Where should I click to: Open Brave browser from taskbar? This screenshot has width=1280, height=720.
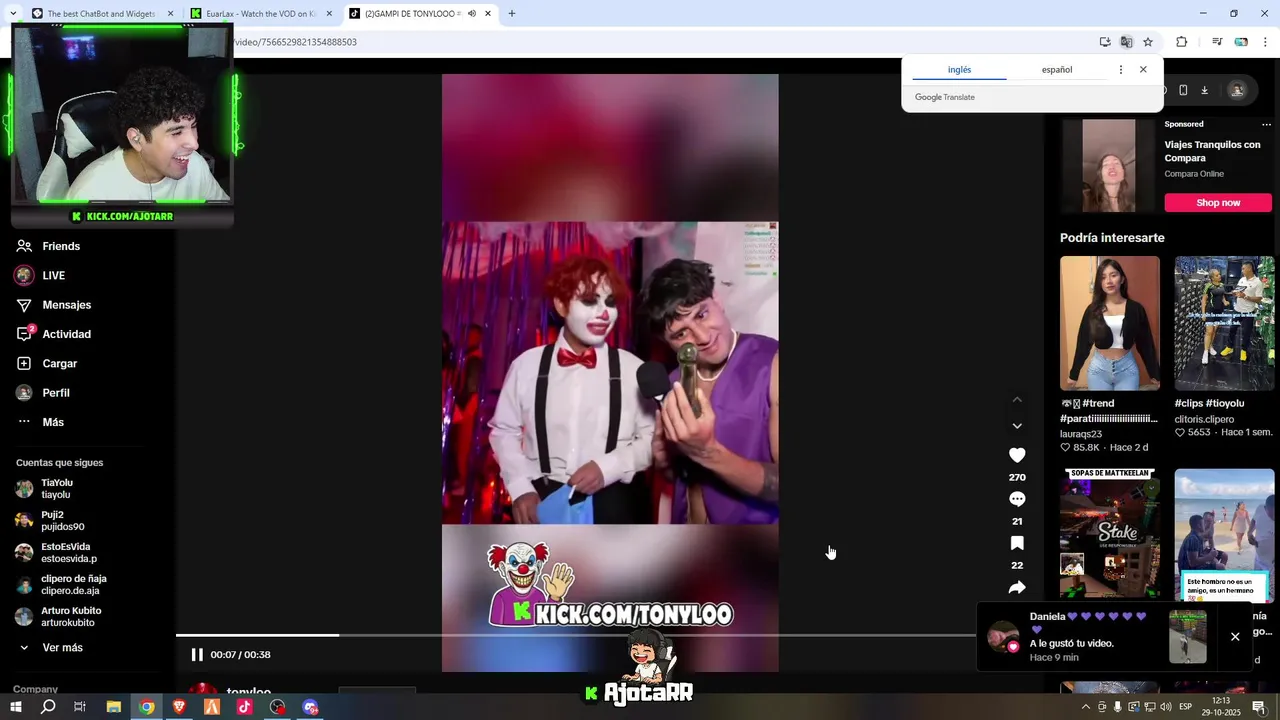179,707
